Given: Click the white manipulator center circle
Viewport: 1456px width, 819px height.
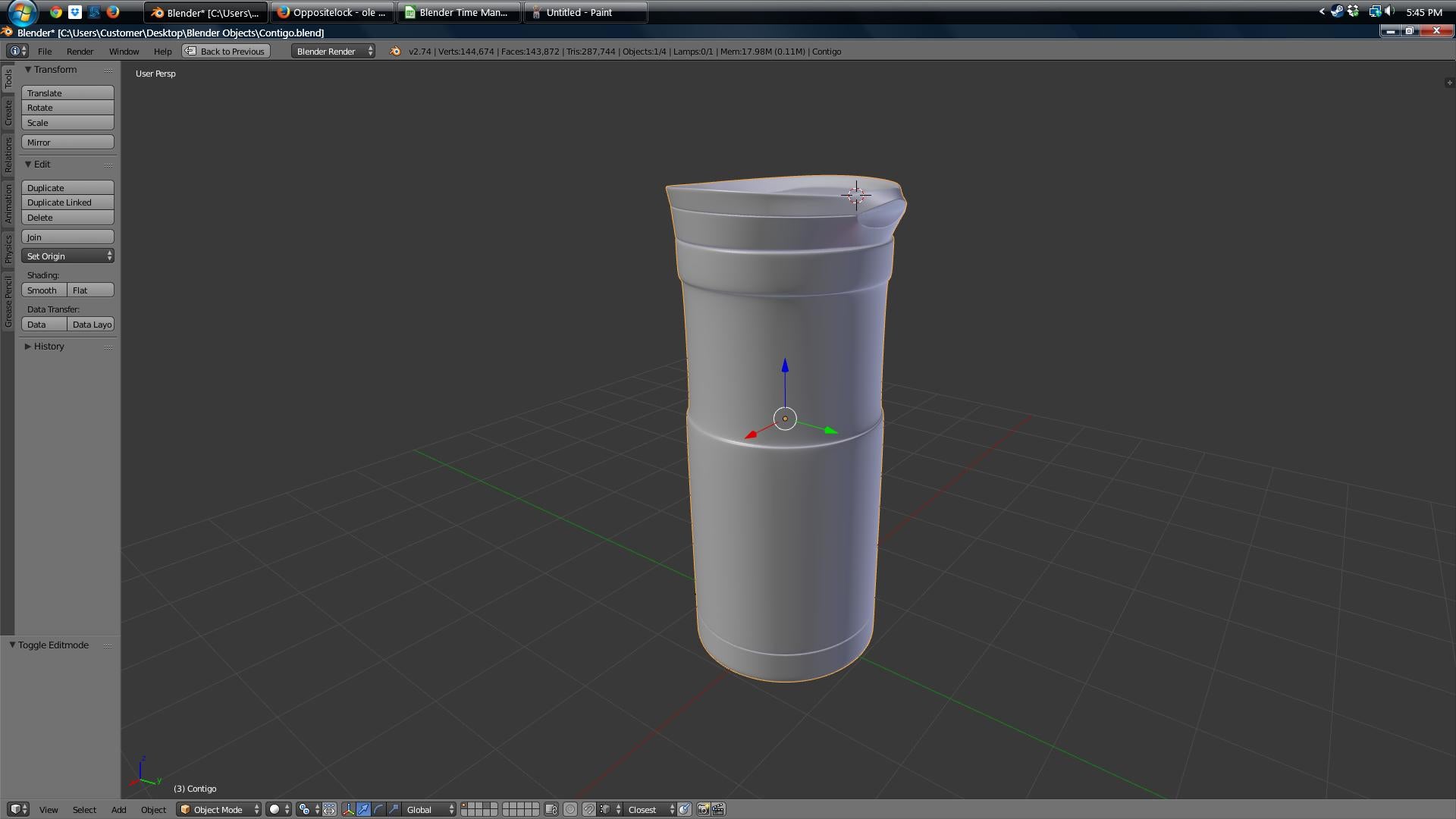Looking at the screenshot, I should (785, 419).
